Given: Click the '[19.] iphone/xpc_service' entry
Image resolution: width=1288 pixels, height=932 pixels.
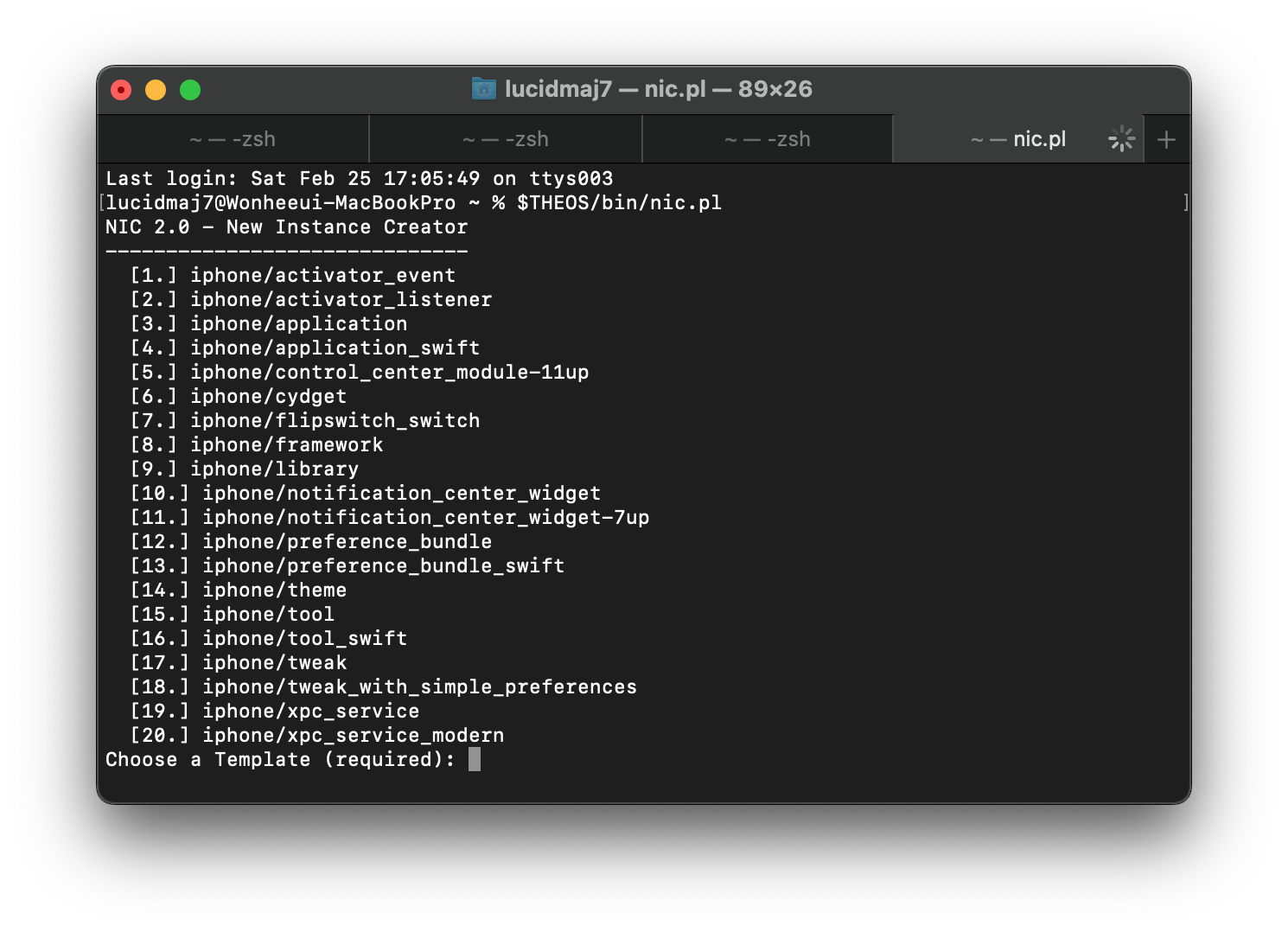Looking at the screenshot, I should tap(275, 712).
